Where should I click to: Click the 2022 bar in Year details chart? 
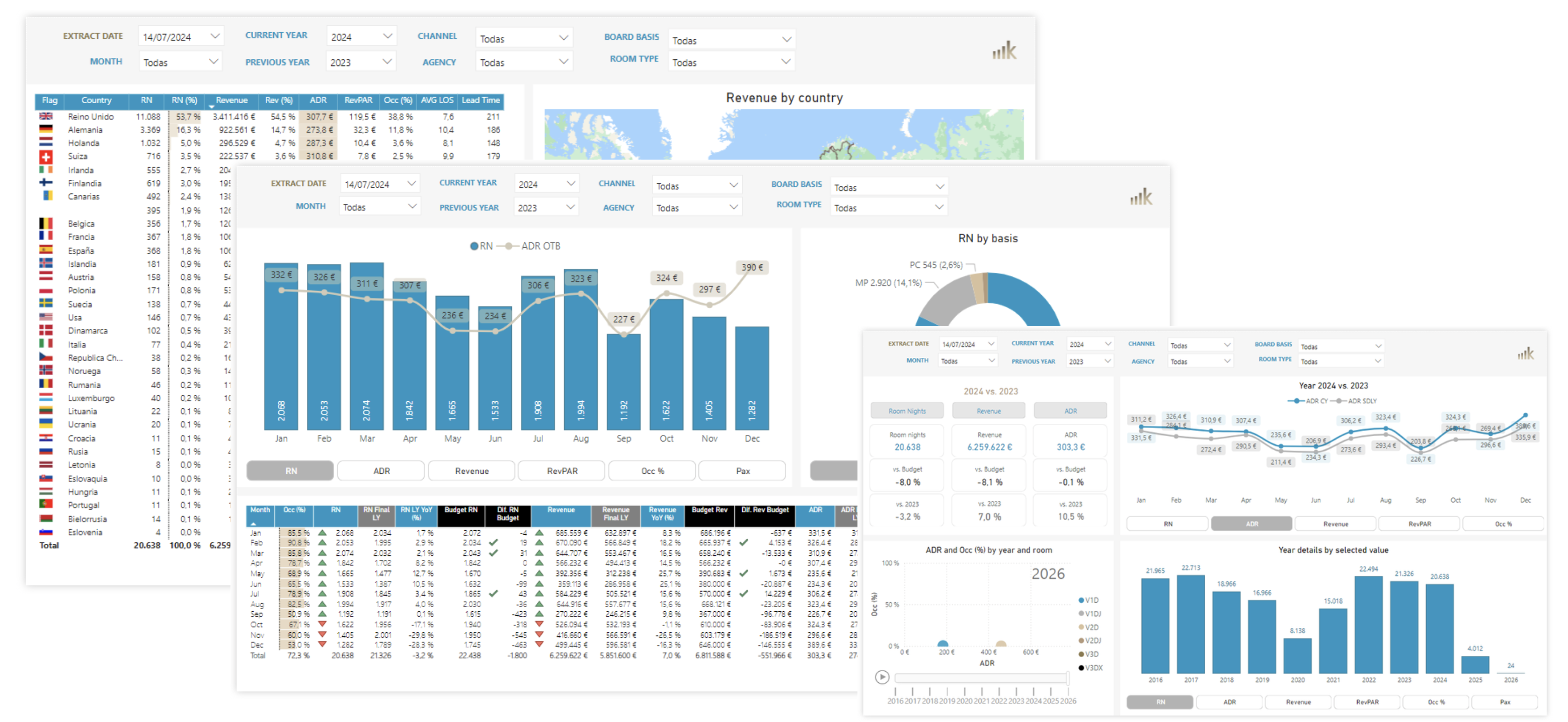[1368, 625]
